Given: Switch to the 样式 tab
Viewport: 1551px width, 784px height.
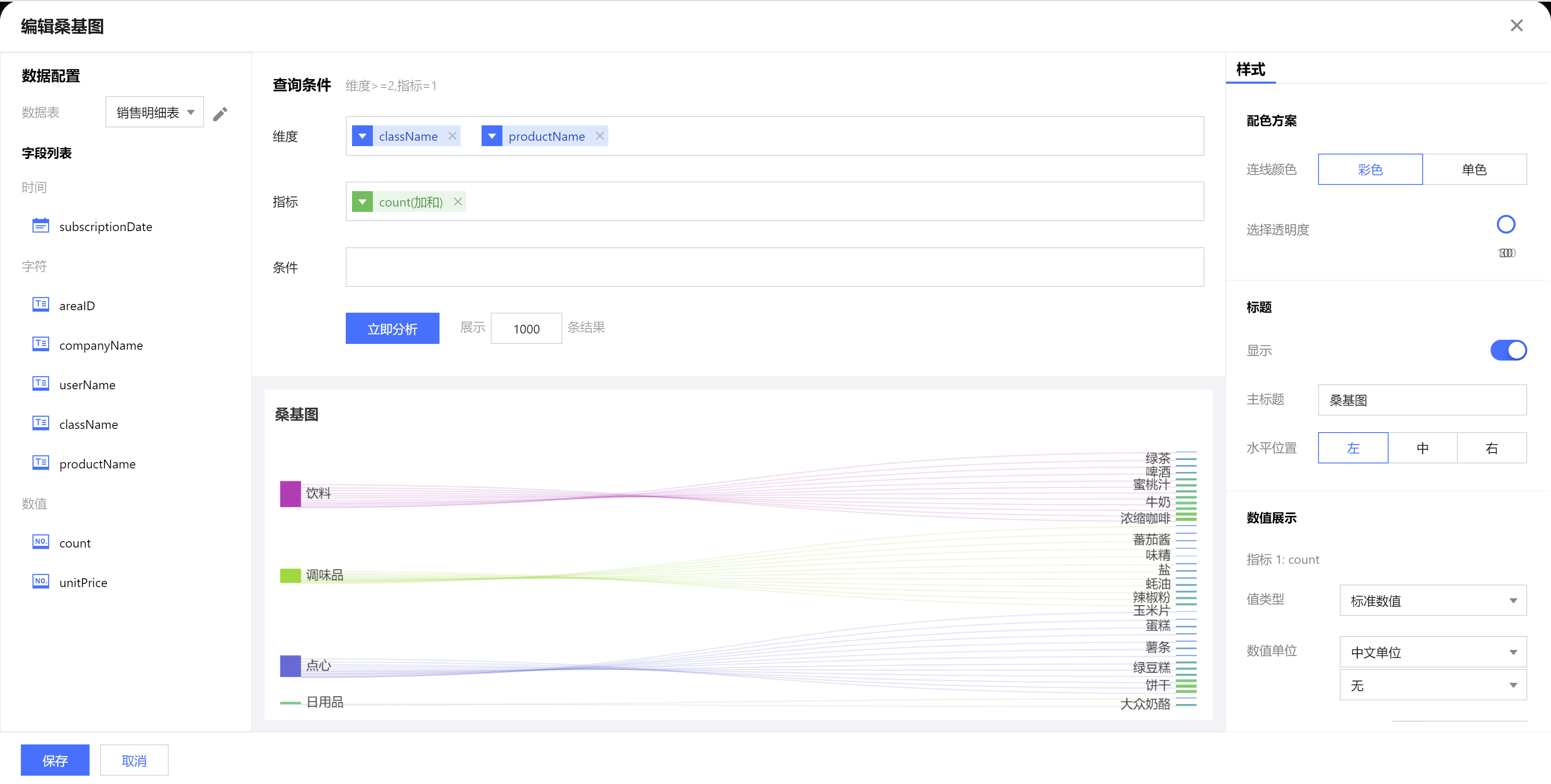Looking at the screenshot, I should coord(1251,70).
